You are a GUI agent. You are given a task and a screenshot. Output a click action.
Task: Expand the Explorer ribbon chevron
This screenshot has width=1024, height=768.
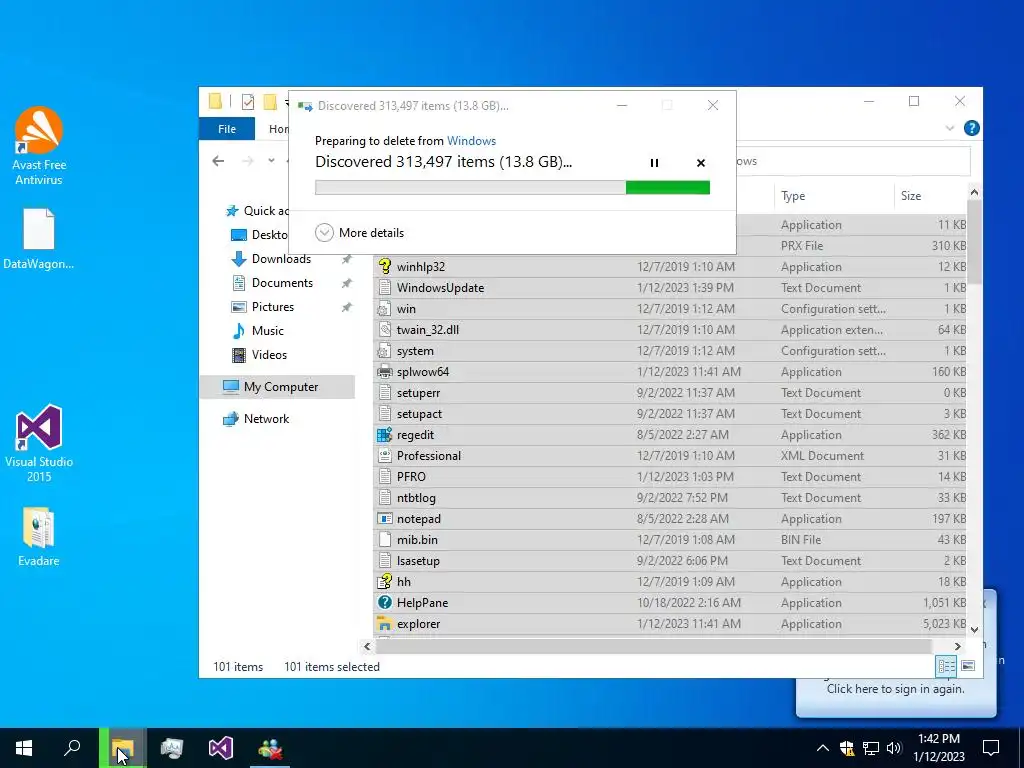(950, 128)
